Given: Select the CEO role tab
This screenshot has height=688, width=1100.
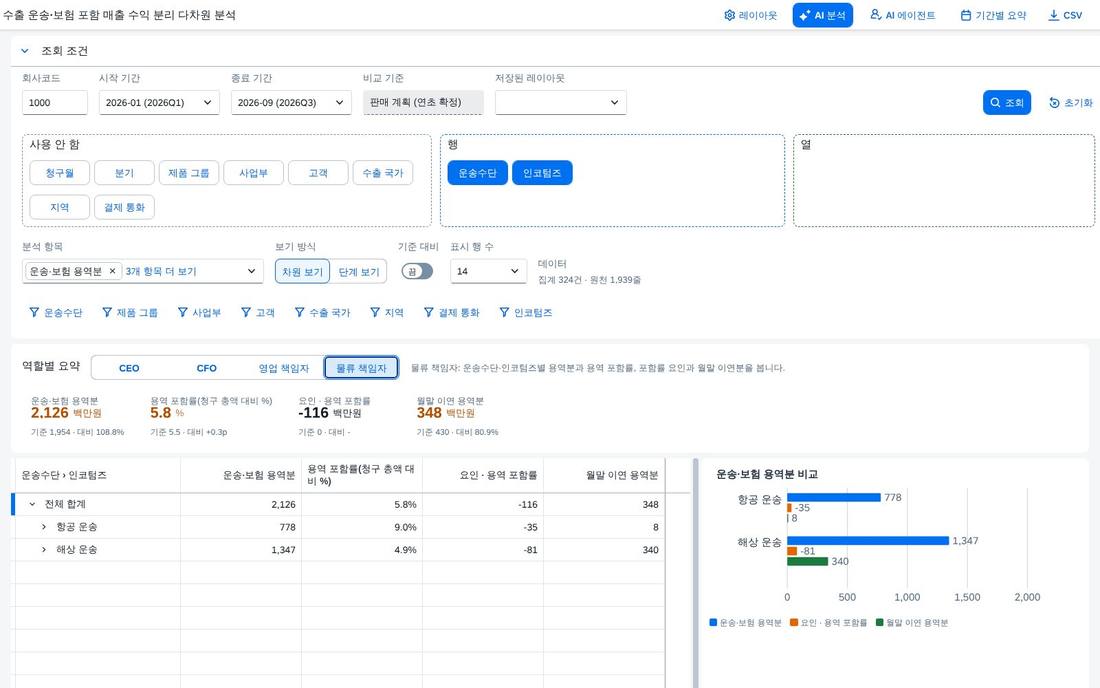Looking at the screenshot, I should [129, 367].
